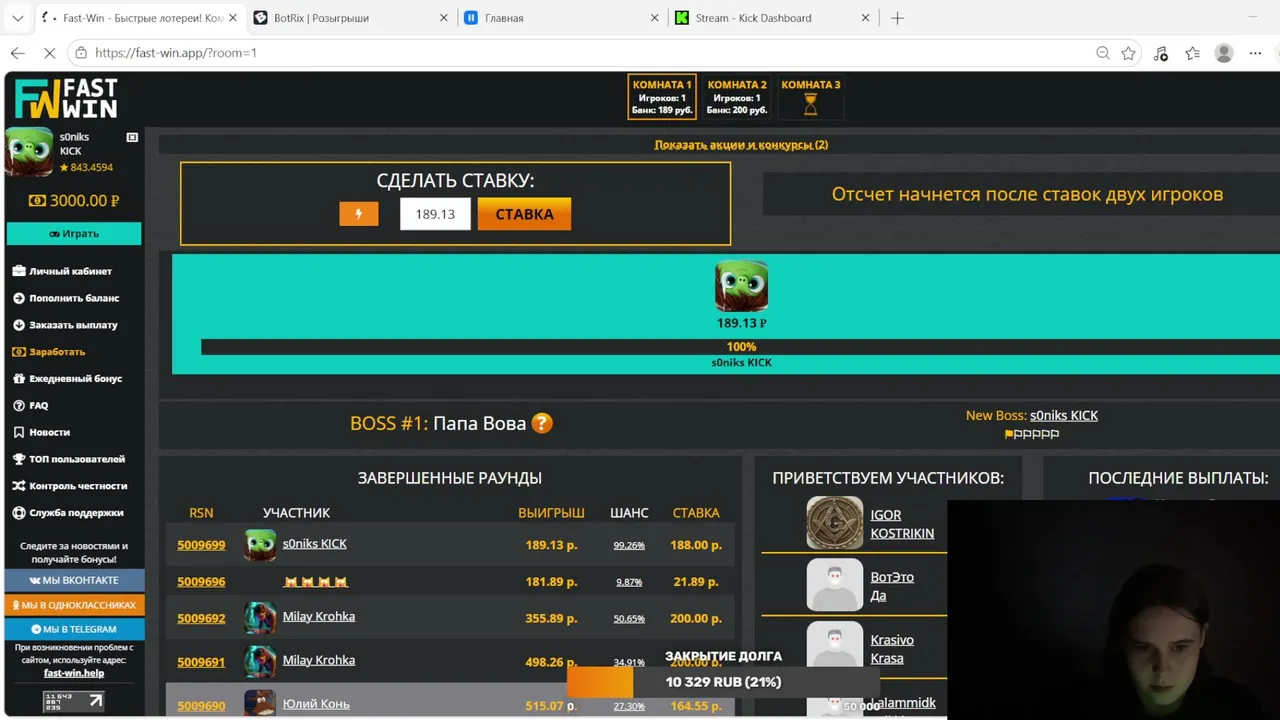Switch to КОМНАТА 3 room tab
The width and height of the screenshot is (1280, 720).
point(811,97)
